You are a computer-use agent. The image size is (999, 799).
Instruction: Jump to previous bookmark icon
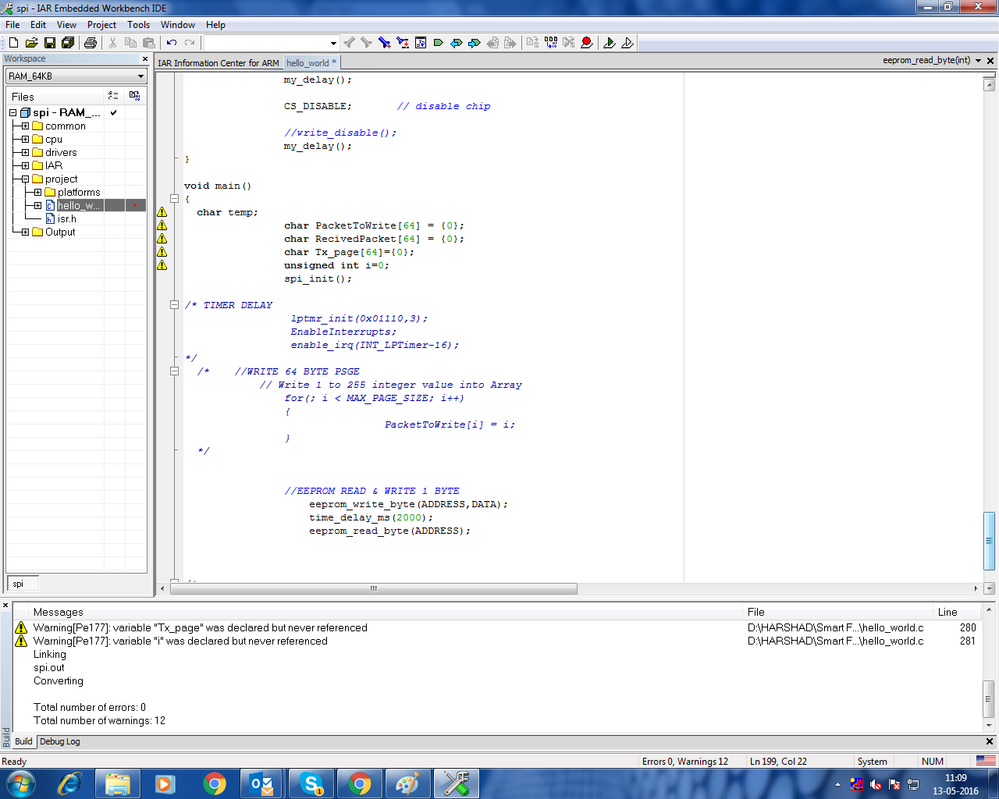(x=456, y=43)
